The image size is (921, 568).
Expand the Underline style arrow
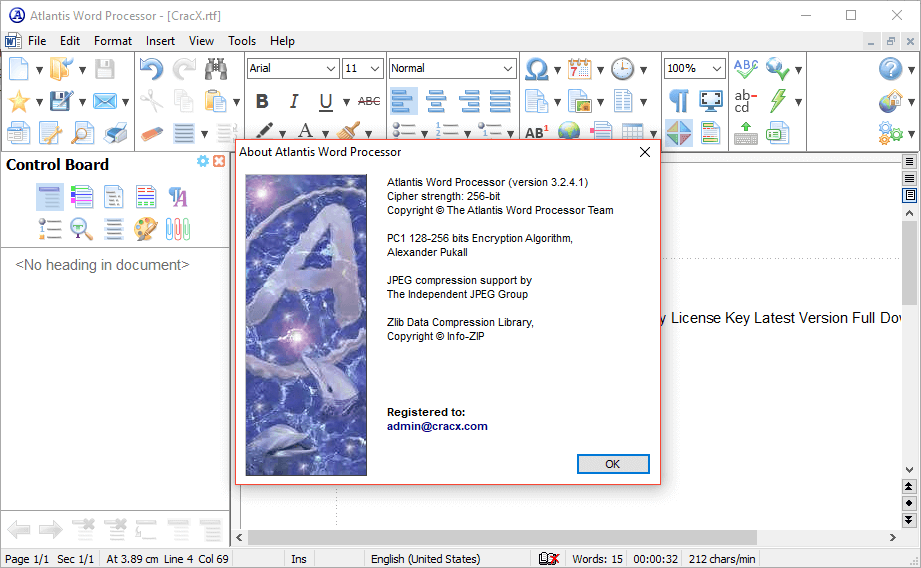(346, 102)
